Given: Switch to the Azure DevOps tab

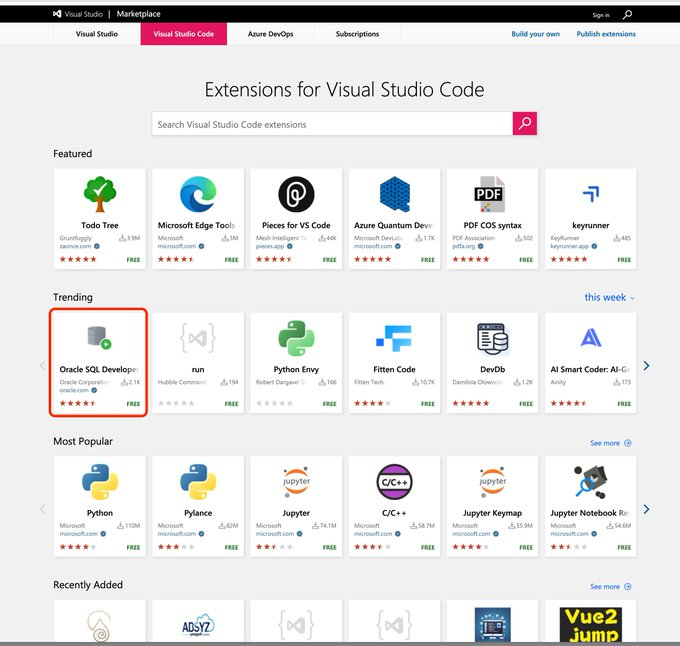Looking at the screenshot, I should click(x=269, y=34).
